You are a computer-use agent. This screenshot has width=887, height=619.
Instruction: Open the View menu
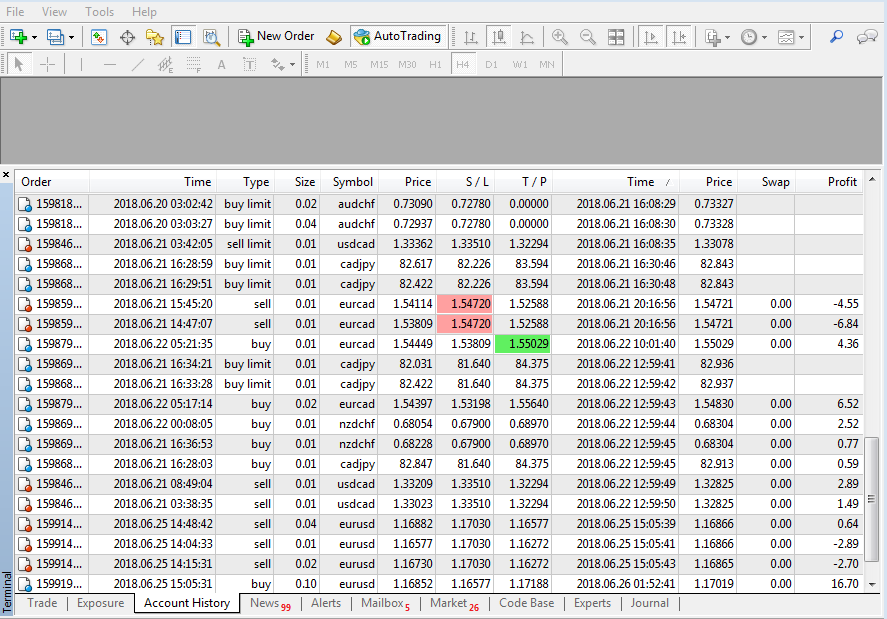[54, 11]
